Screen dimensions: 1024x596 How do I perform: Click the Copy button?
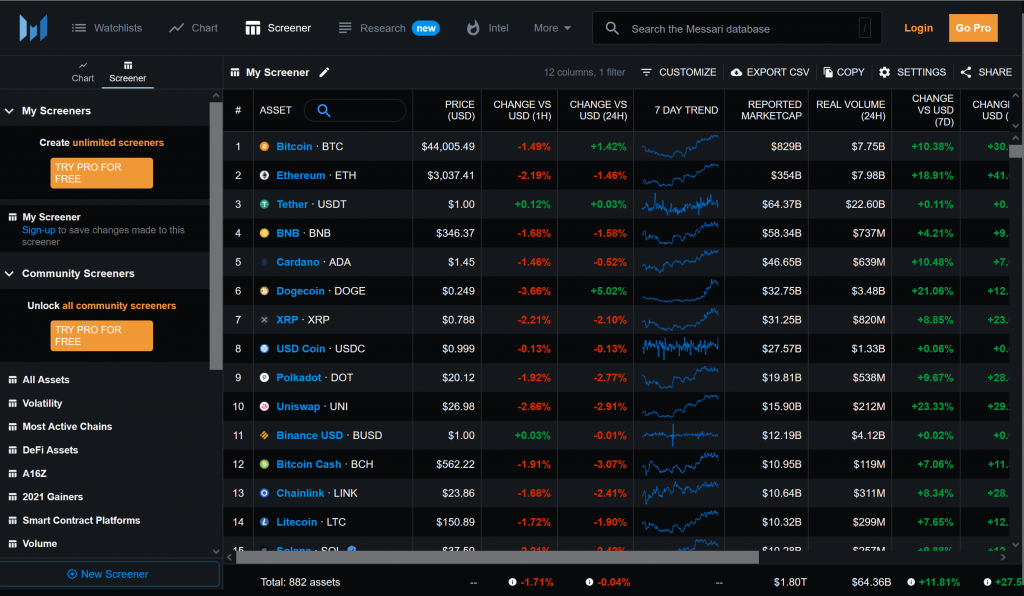[x=843, y=72]
